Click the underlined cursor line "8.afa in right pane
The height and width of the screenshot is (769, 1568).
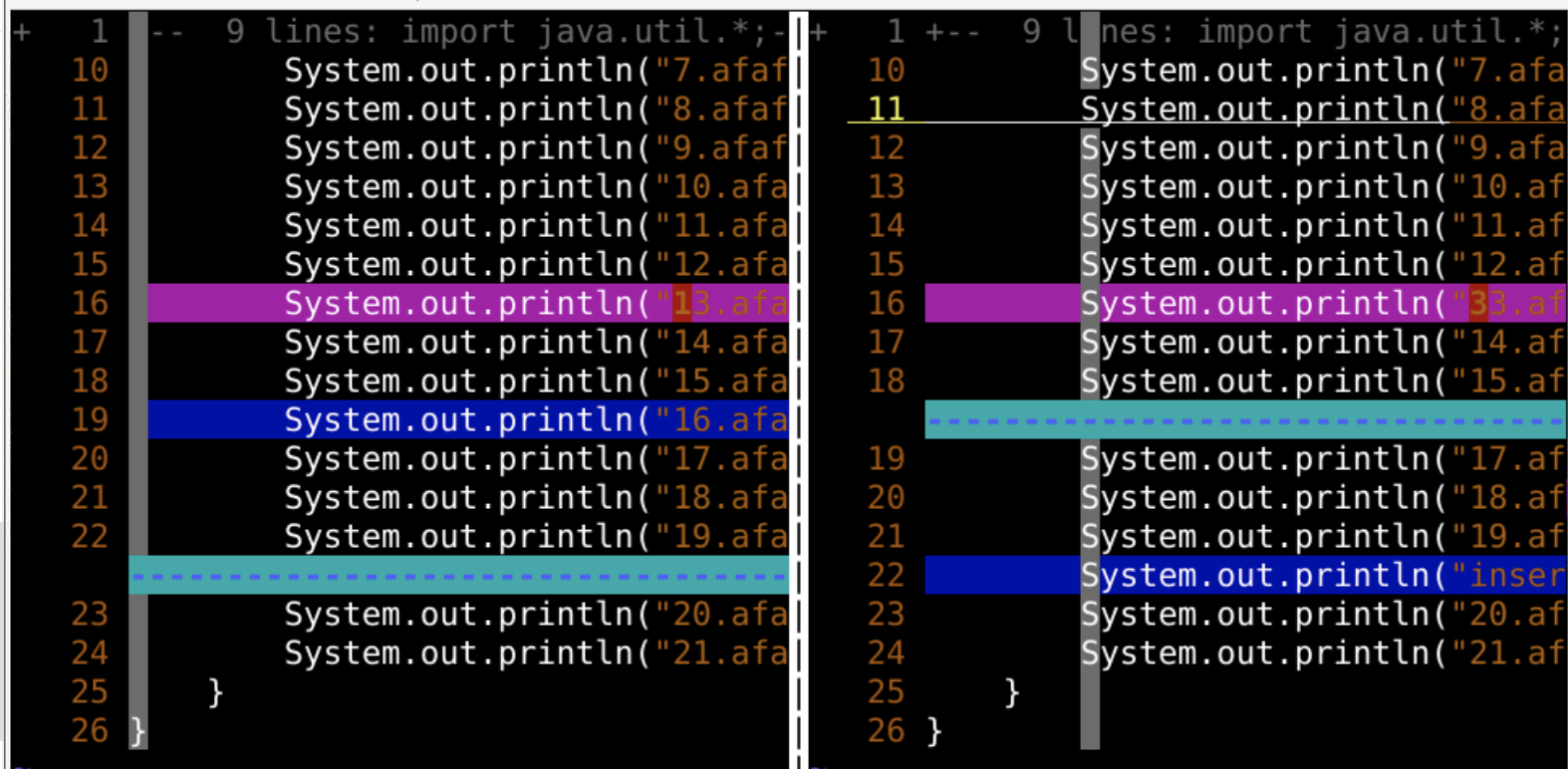coord(1323,110)
